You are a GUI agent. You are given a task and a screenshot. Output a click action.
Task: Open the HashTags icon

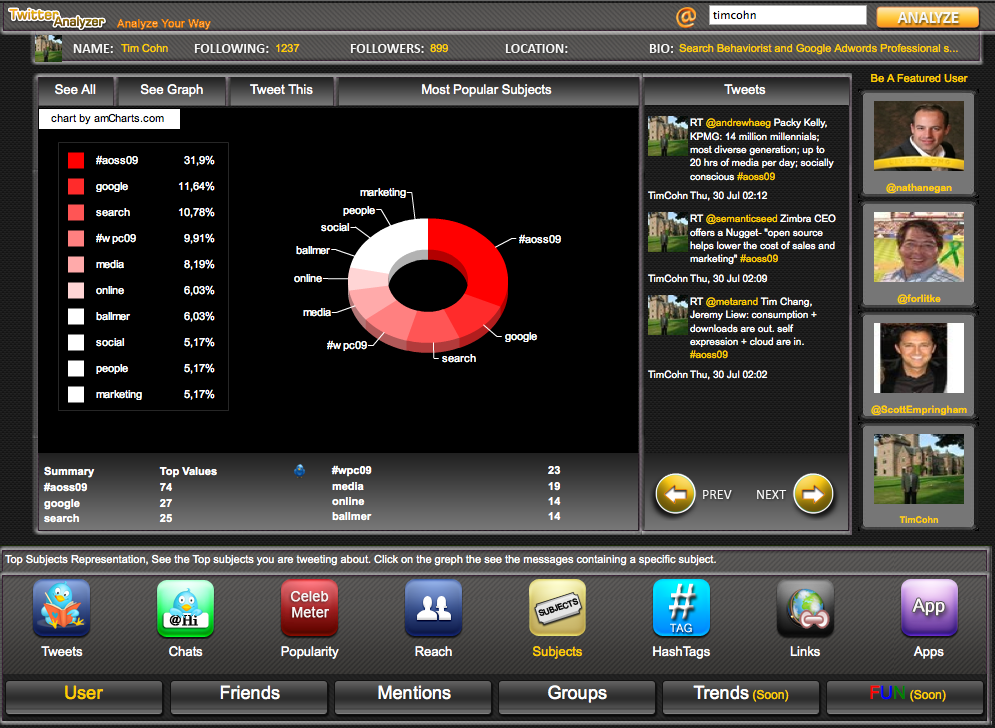coord(681,609)
